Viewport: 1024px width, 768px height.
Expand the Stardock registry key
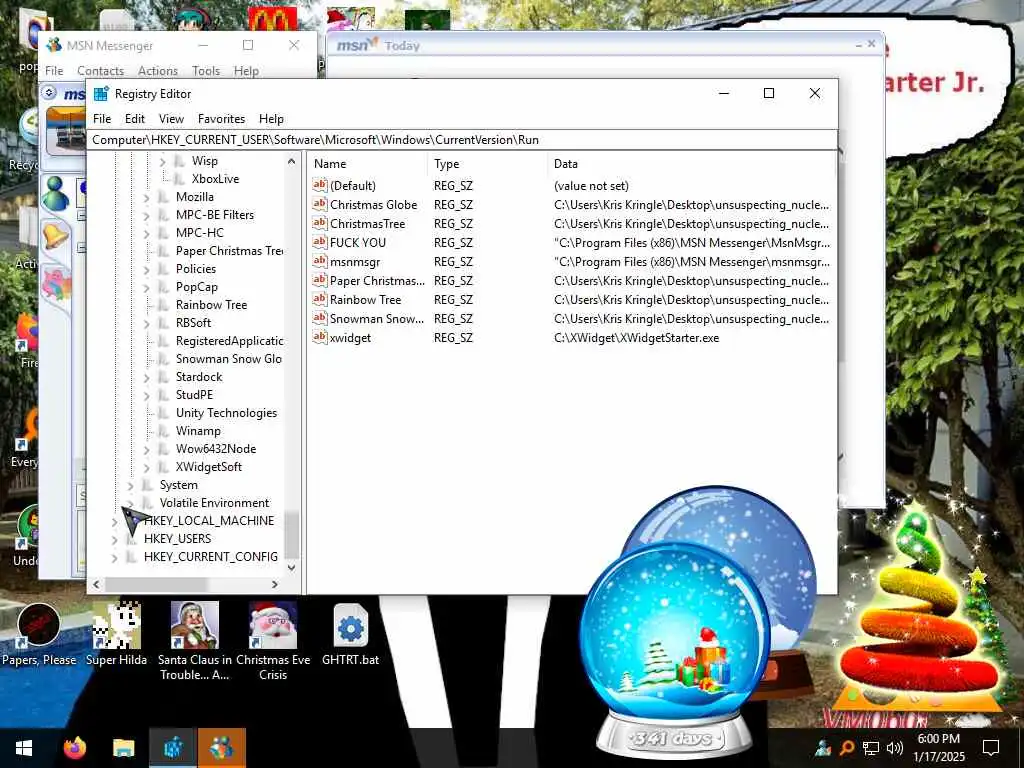tap(146, 377)
